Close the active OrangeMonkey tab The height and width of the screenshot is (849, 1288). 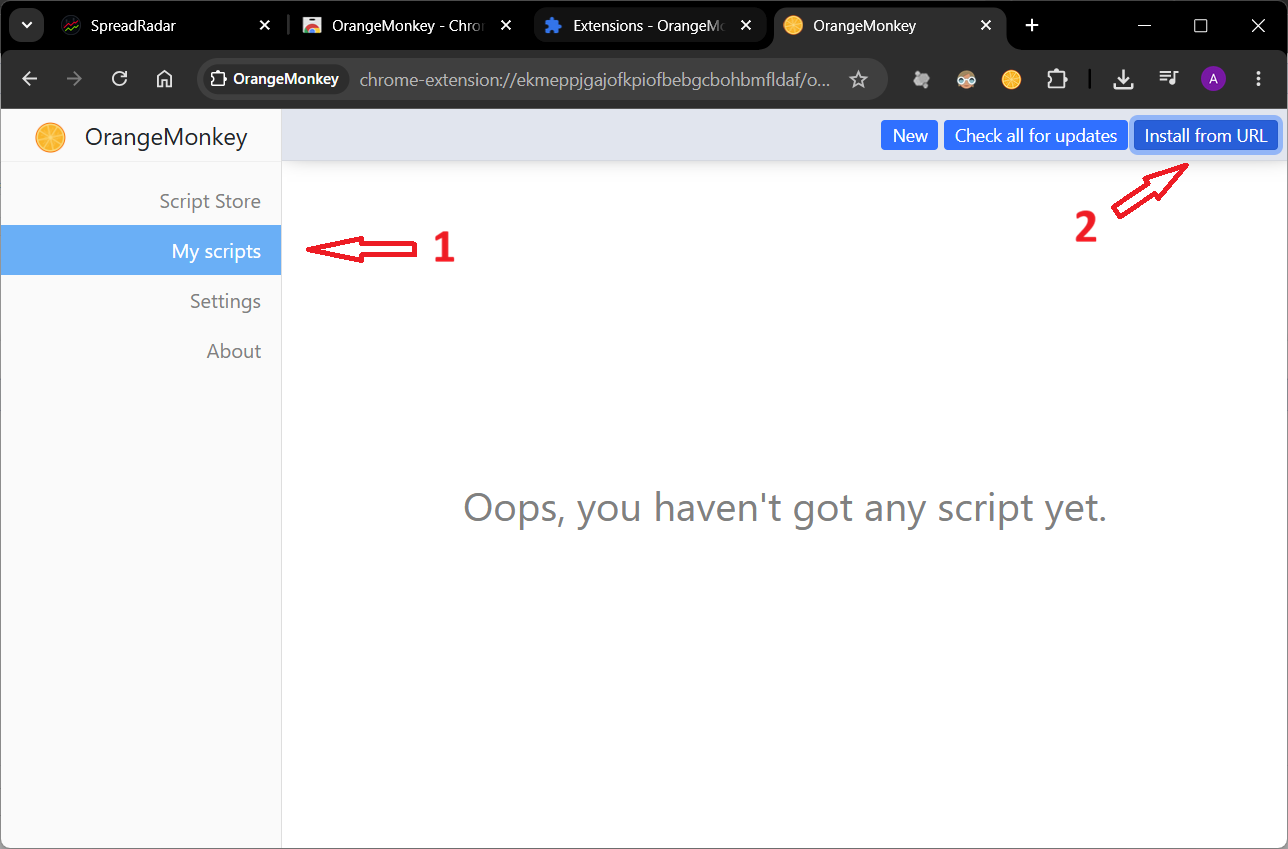pos(987,26)
